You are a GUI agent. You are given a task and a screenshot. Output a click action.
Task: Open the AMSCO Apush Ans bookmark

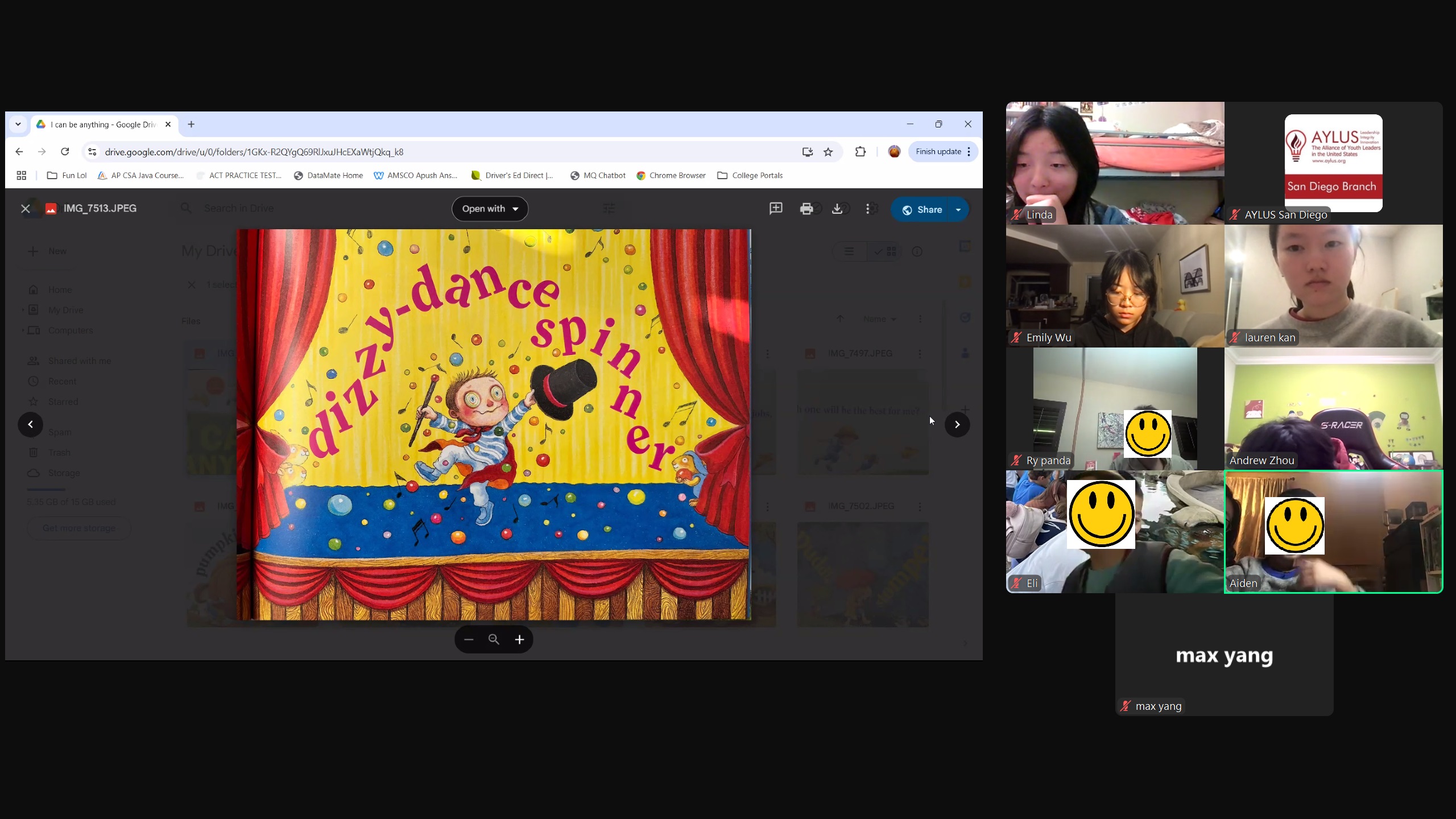click(416, 176)
